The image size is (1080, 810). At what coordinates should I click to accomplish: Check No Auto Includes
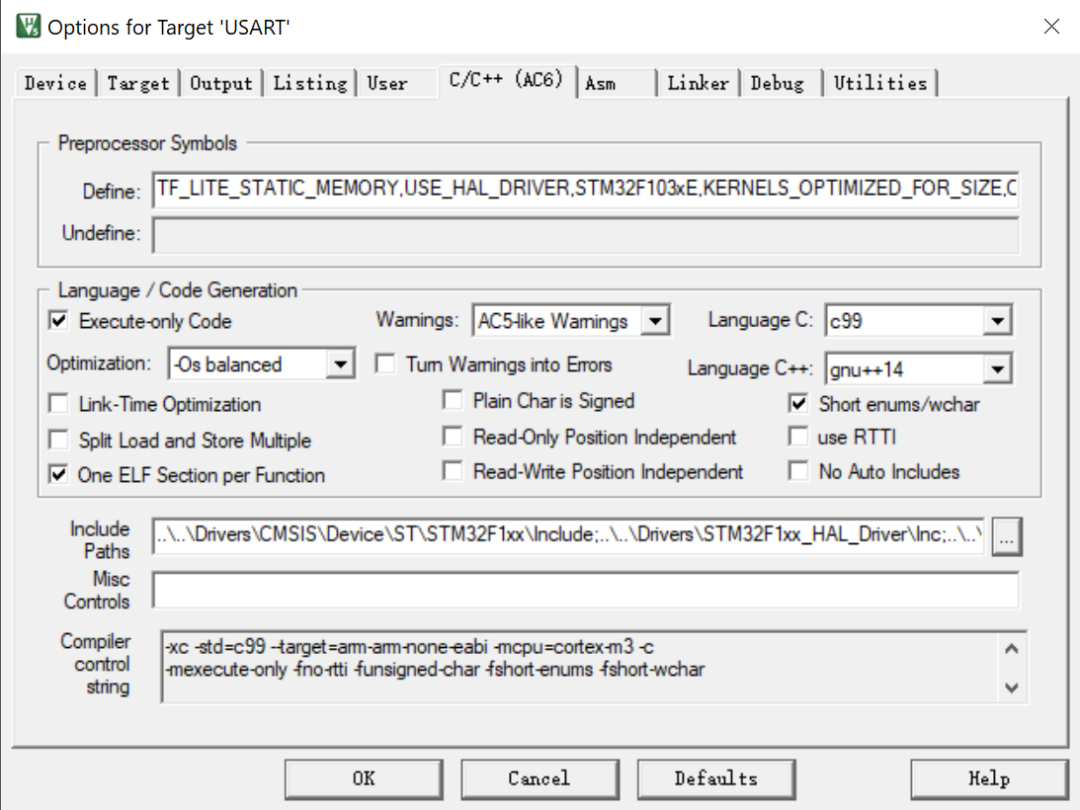click(798, 471)
